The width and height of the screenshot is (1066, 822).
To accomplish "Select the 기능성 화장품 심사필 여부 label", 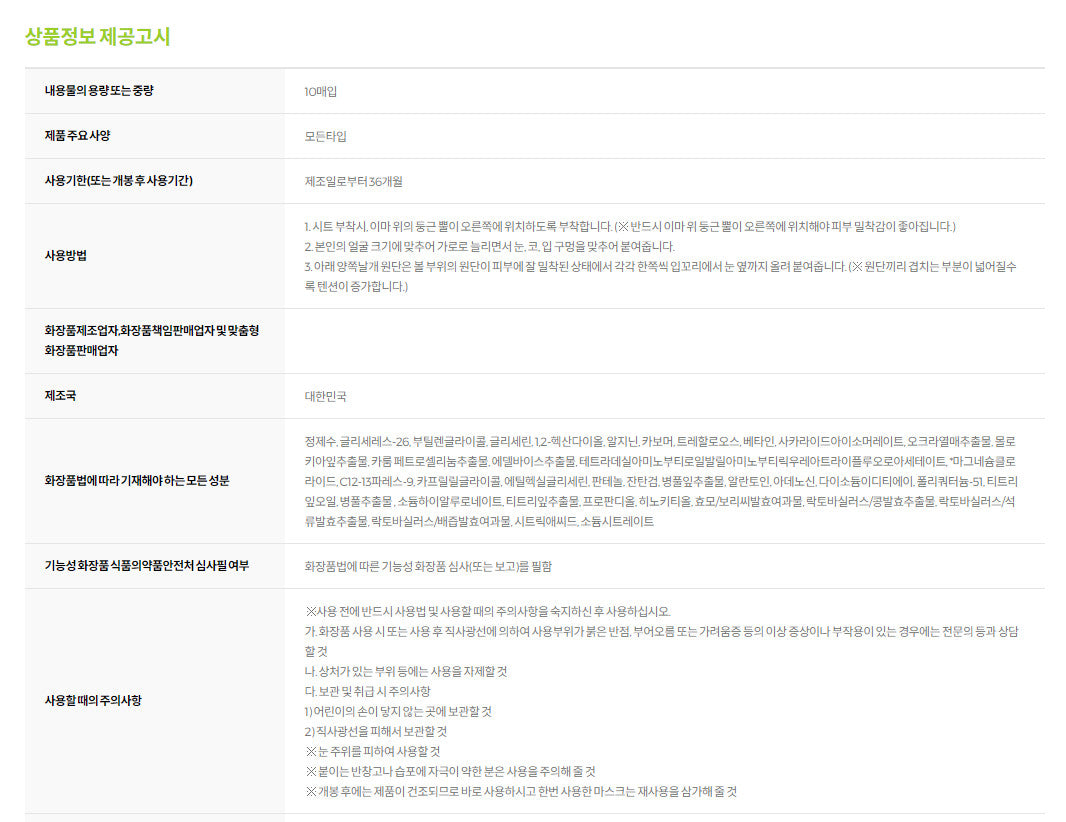I will click(147, 566).
